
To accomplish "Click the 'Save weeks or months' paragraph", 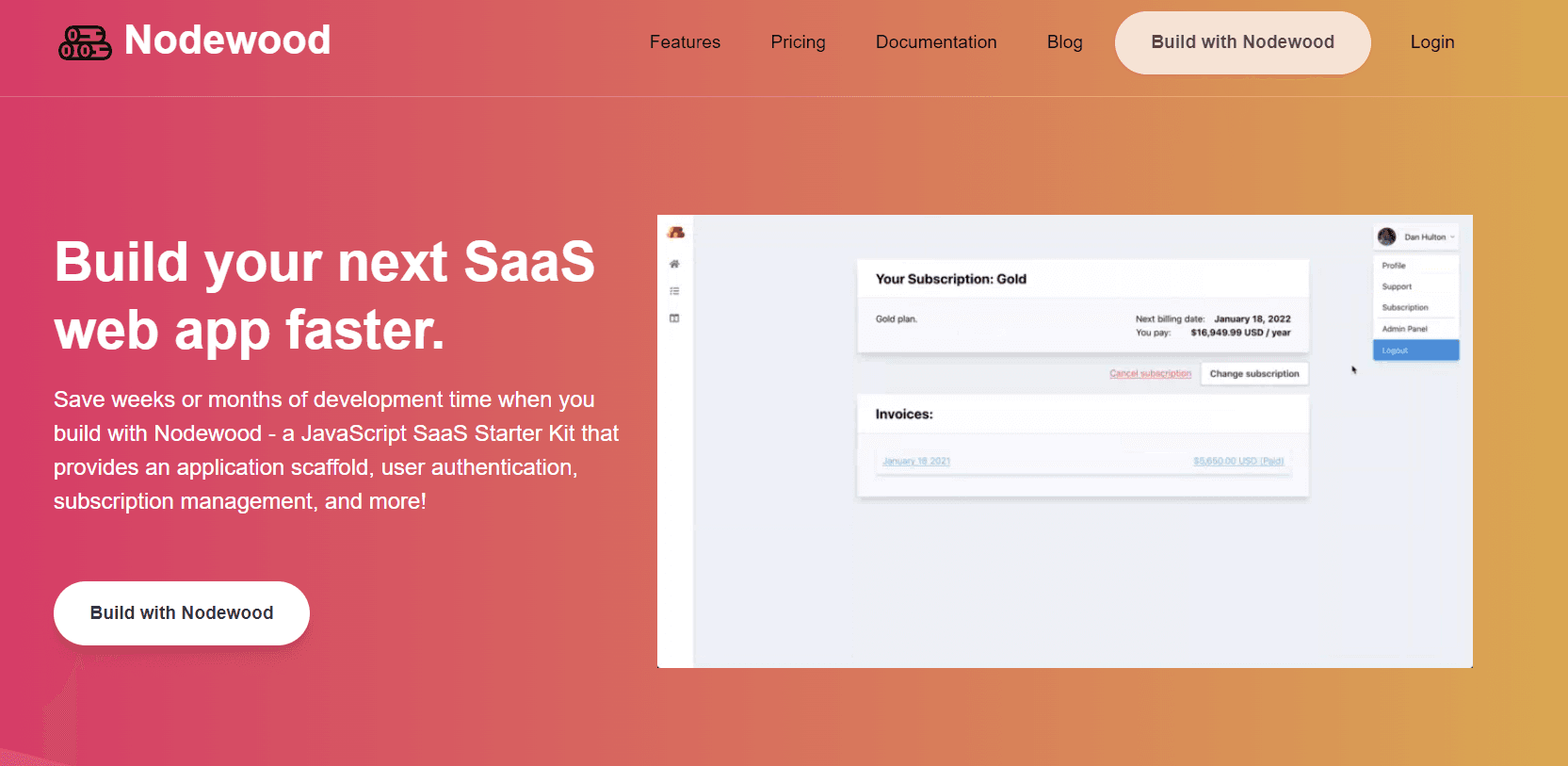I will pos(336,450).
